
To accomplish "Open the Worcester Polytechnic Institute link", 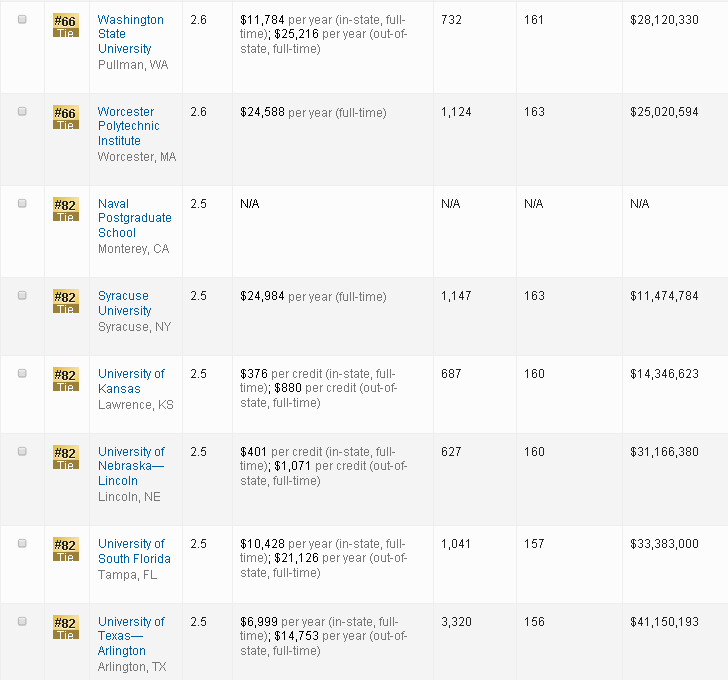I will coord(128,126).
